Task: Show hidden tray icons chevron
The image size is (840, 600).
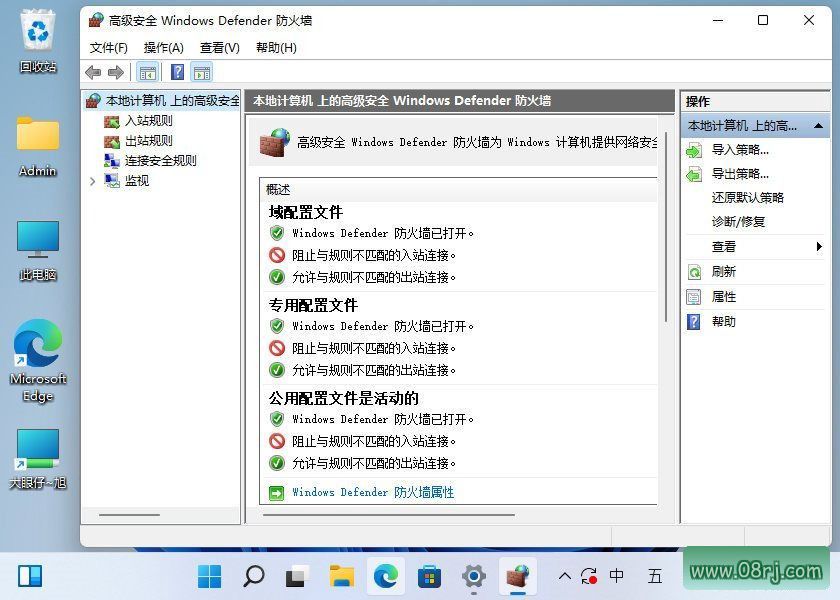Action: pos(564,576)
